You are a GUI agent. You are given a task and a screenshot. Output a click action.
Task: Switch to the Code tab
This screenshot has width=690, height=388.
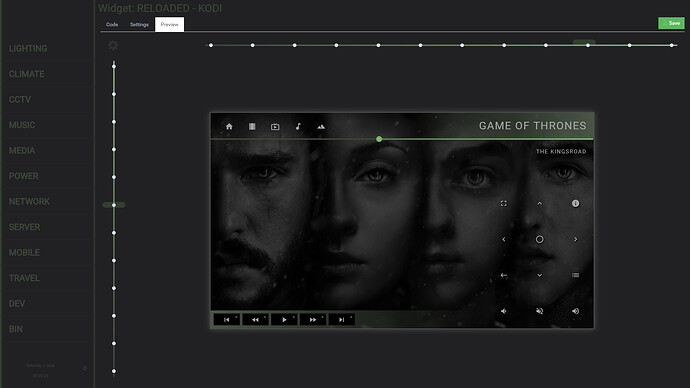[112, 25]
